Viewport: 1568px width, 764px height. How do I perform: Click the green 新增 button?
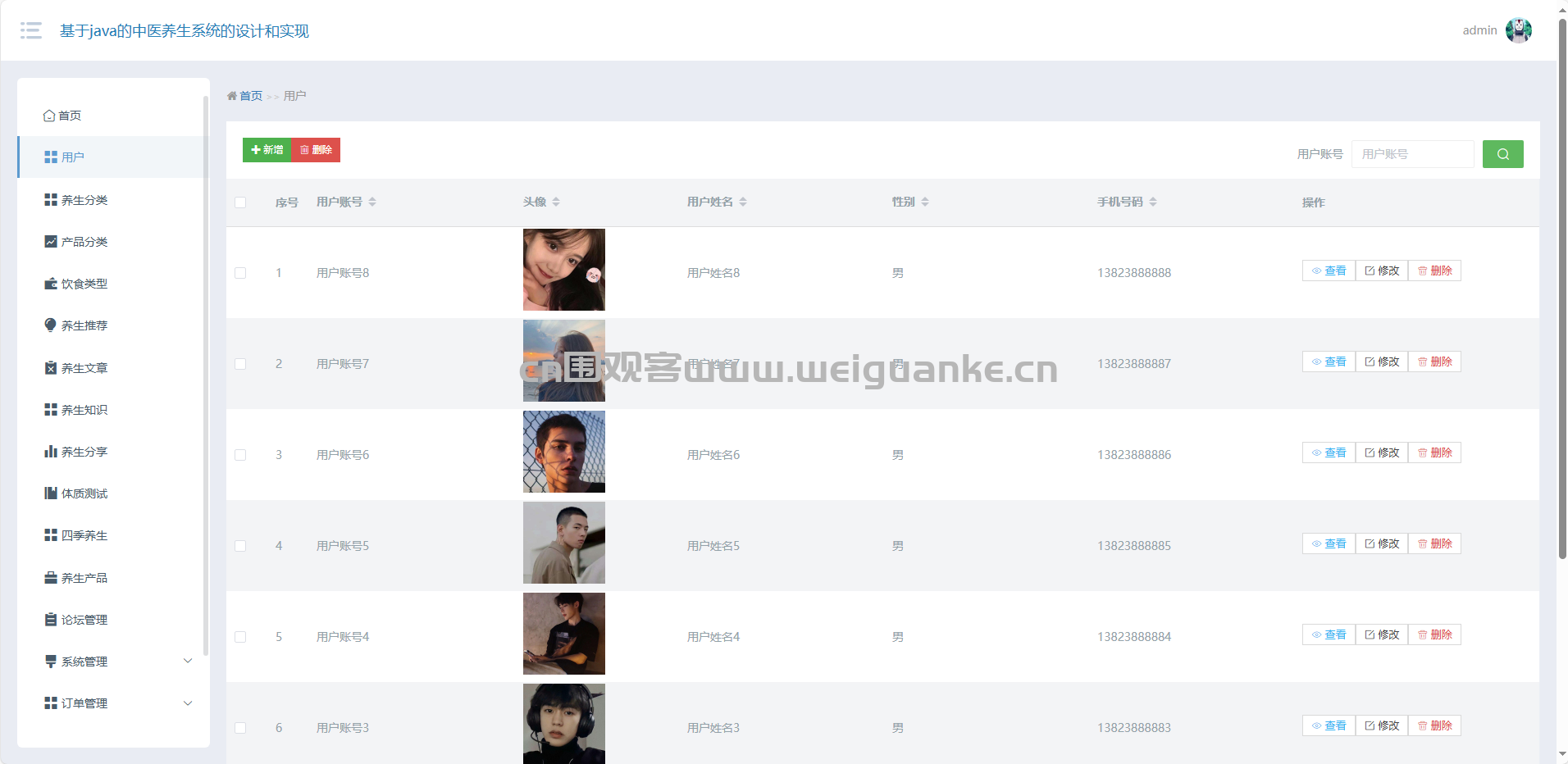pyautogui.click(x=267, y=150)
